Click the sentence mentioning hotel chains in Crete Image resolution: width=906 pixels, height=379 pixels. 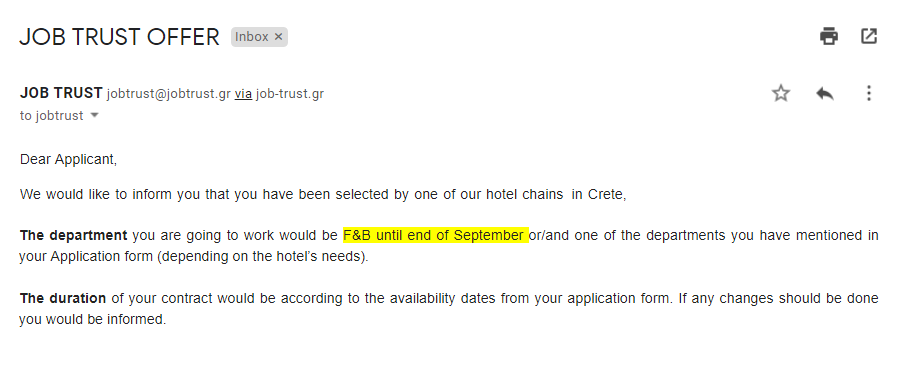pyautogui.click(x=323, y=194)
